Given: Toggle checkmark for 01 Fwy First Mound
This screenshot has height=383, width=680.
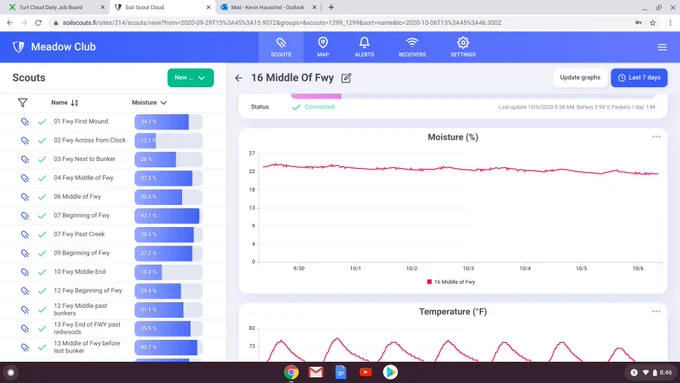Looking at the screenshot, I should coord(42,122).
